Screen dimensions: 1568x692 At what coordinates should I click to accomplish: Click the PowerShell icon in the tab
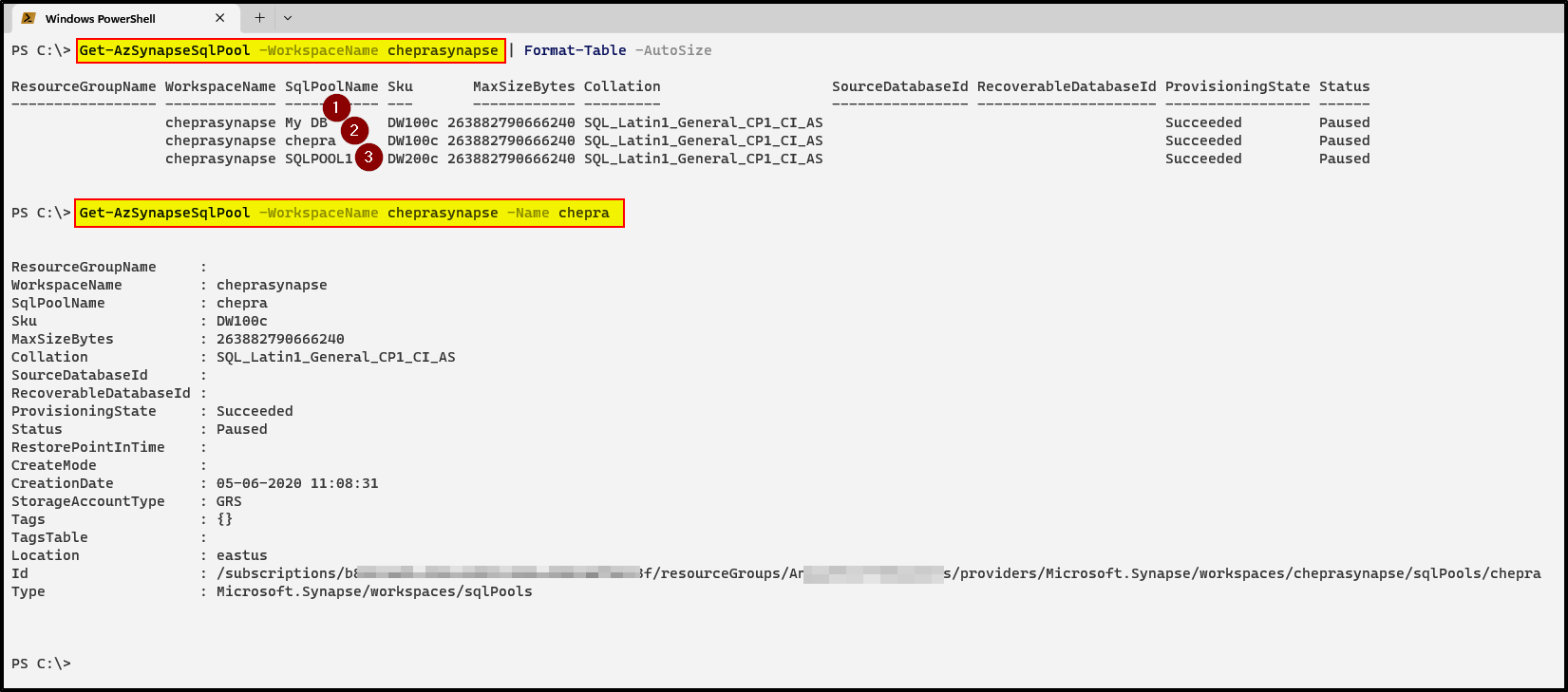click(x=28, y=18)
